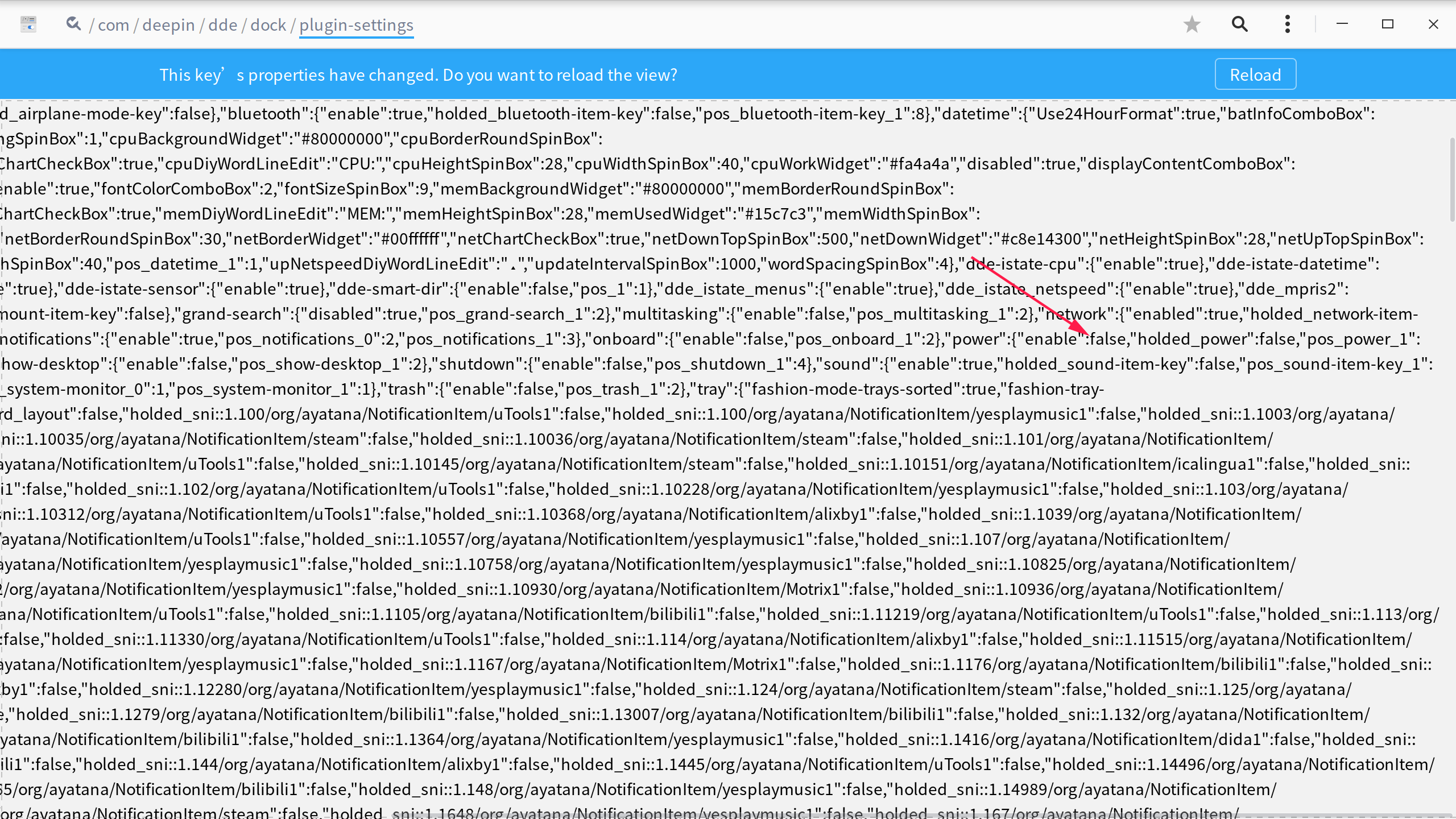Select the underlined 'plugin-settings' key name
The width and height of the screenshot is (1456, 819).
point(356,25)
